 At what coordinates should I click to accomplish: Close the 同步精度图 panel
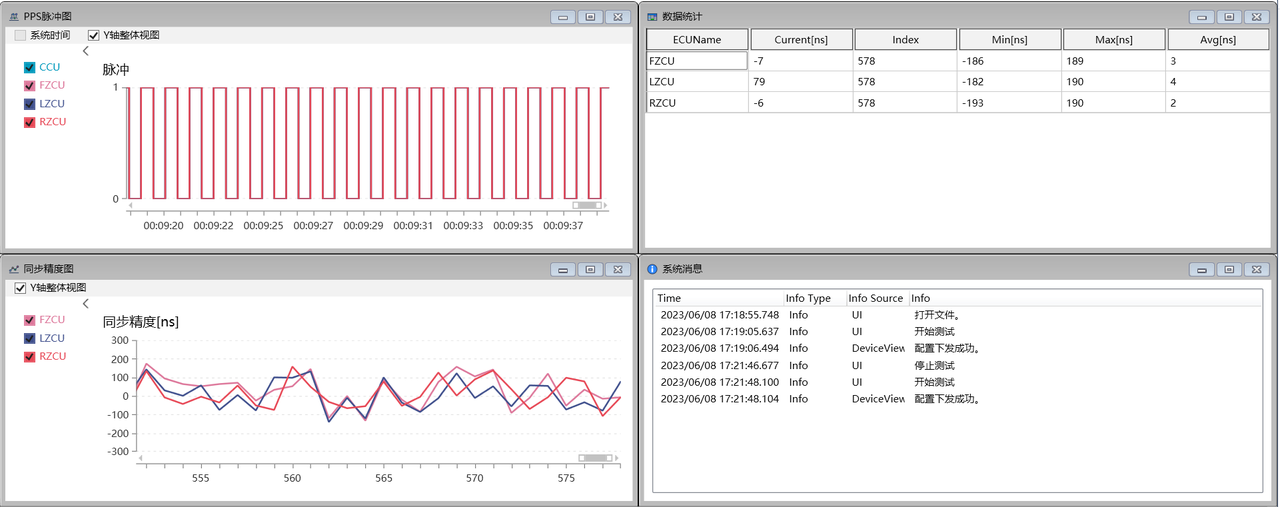point(619,269)
